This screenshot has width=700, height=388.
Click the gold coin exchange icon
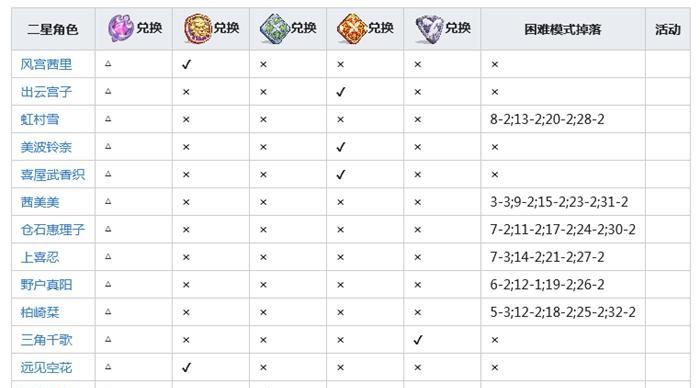click(x=198, y=28)
